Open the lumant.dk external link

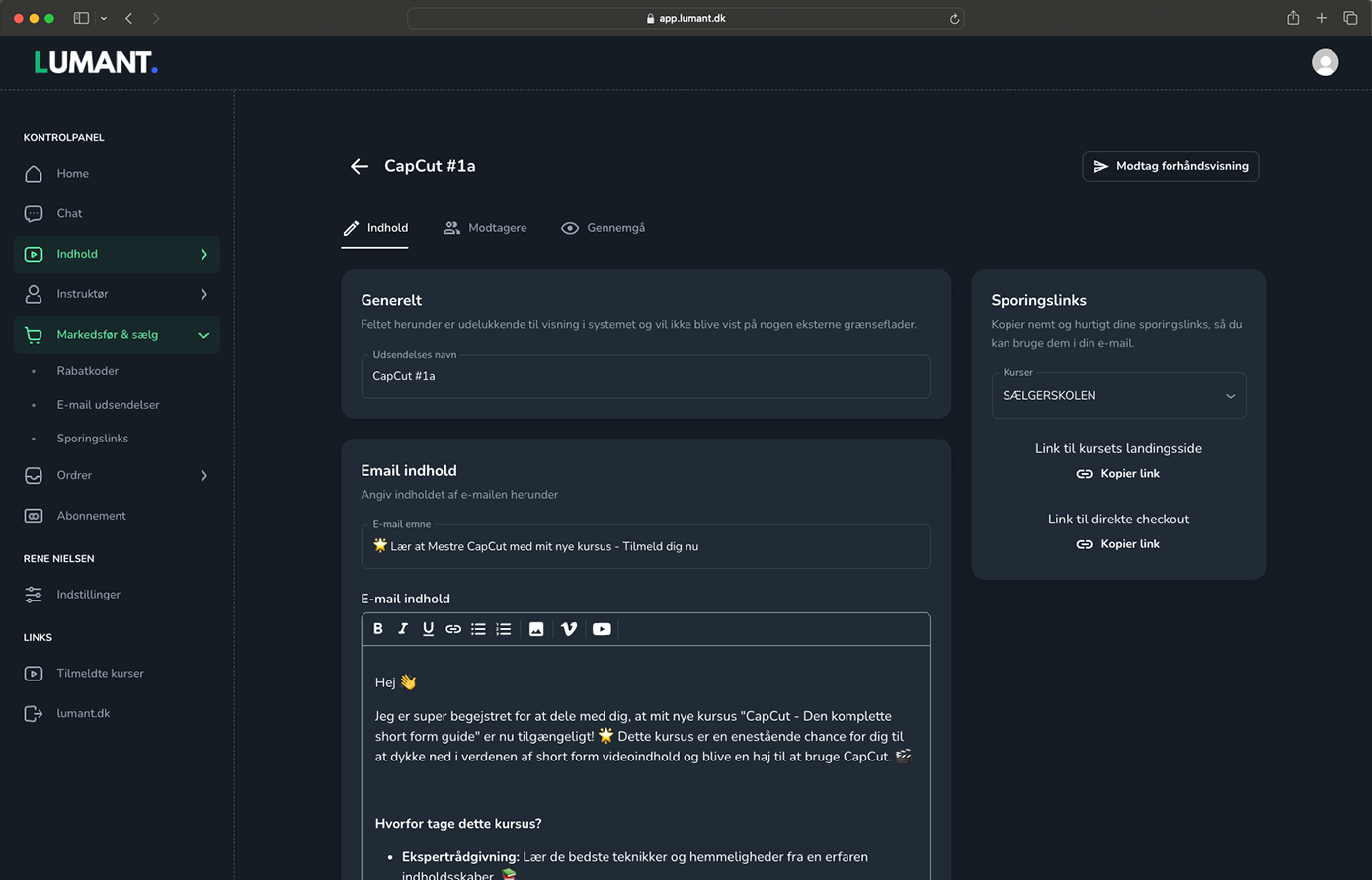117,713
